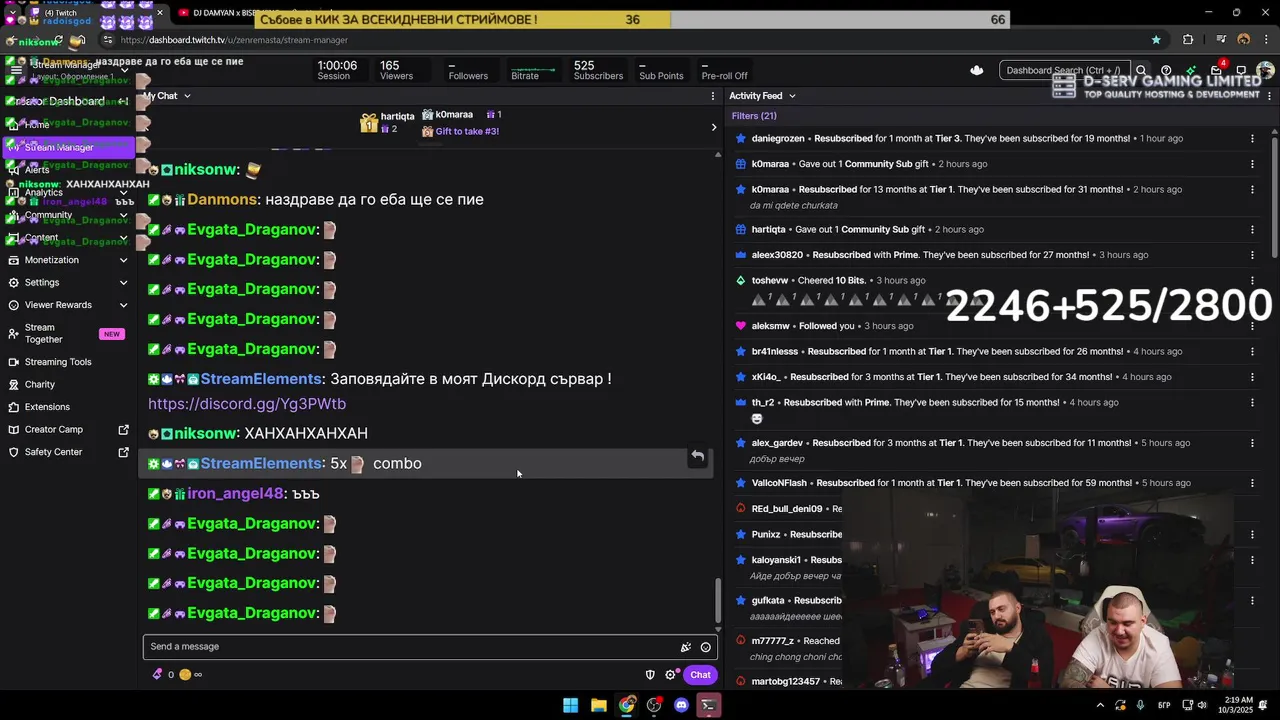Screen dimensions: 1280x720
Task: Click the account avatar in dashboard header
Action: click(1264, 71)
